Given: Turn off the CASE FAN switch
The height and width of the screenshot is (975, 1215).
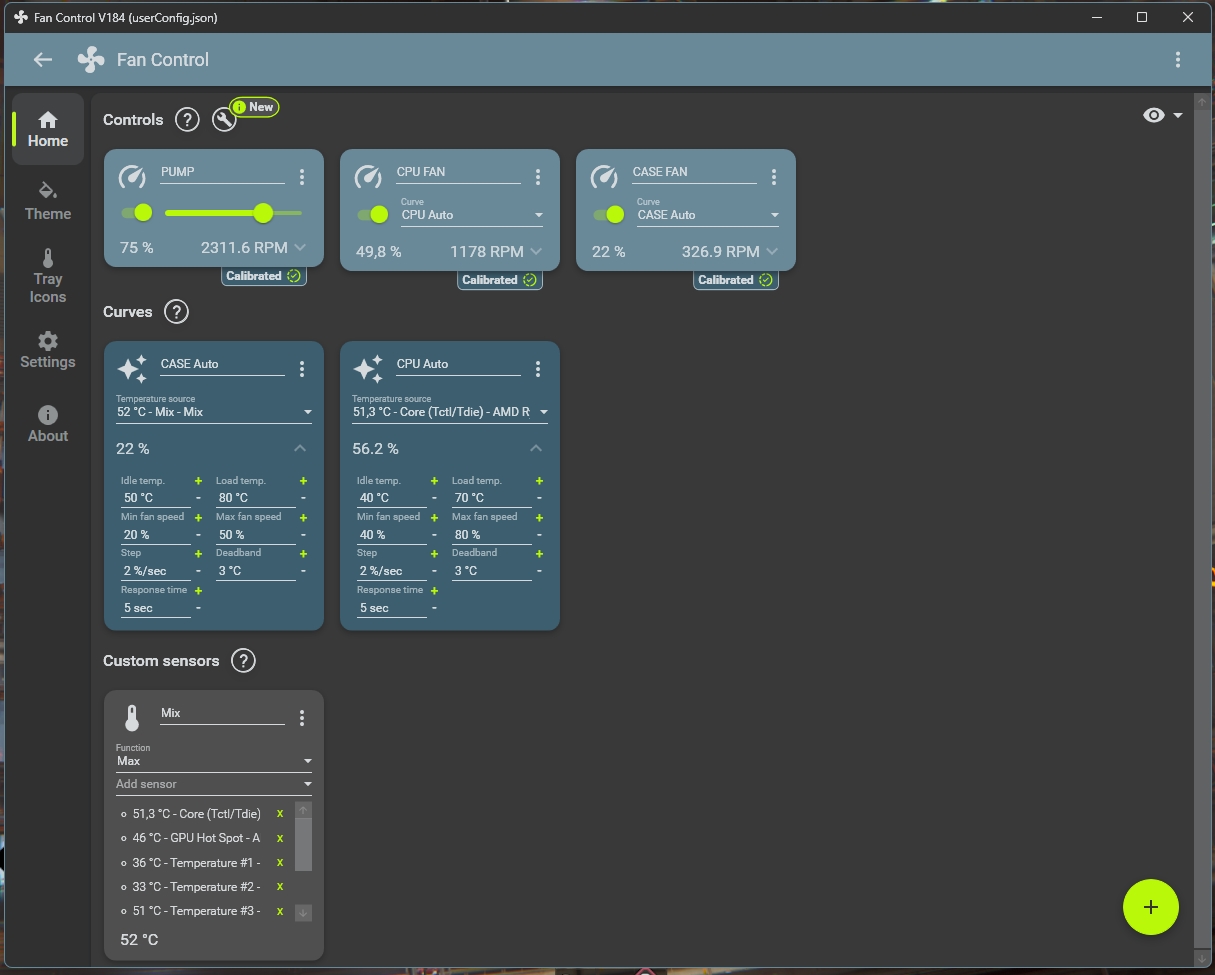Looking at the screenshot, I should tap(609, 215).
